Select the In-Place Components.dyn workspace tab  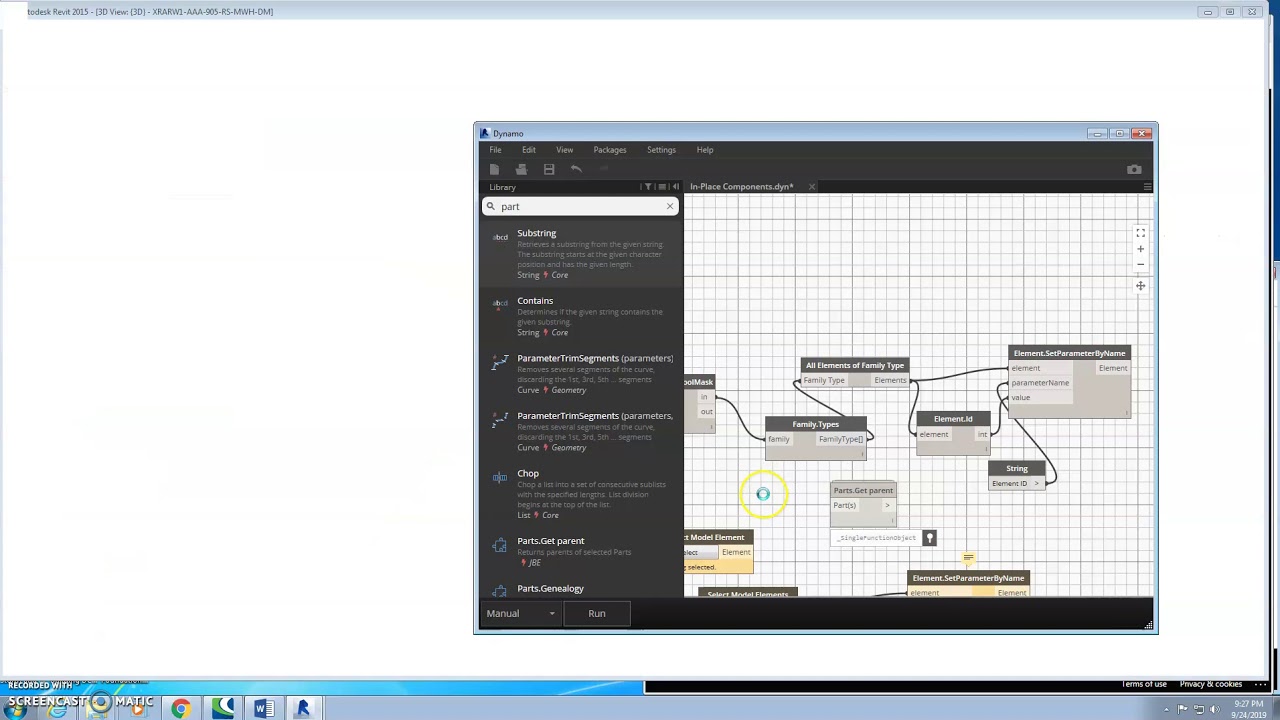pyautogui.click(x=741, y=187)
